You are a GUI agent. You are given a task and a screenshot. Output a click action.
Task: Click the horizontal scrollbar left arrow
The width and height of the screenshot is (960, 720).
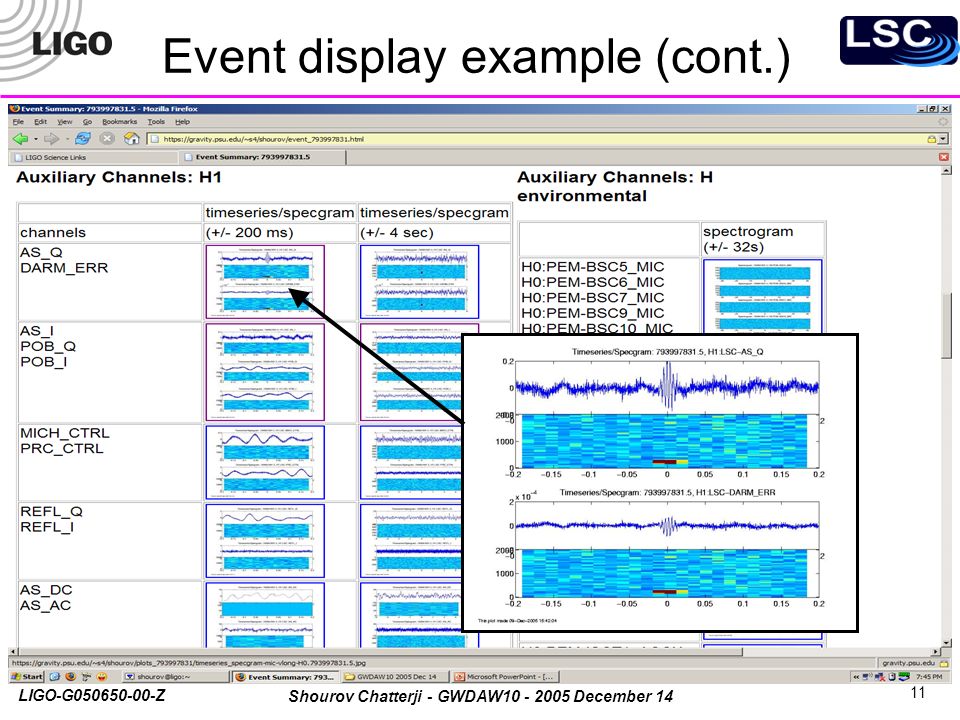13,652
